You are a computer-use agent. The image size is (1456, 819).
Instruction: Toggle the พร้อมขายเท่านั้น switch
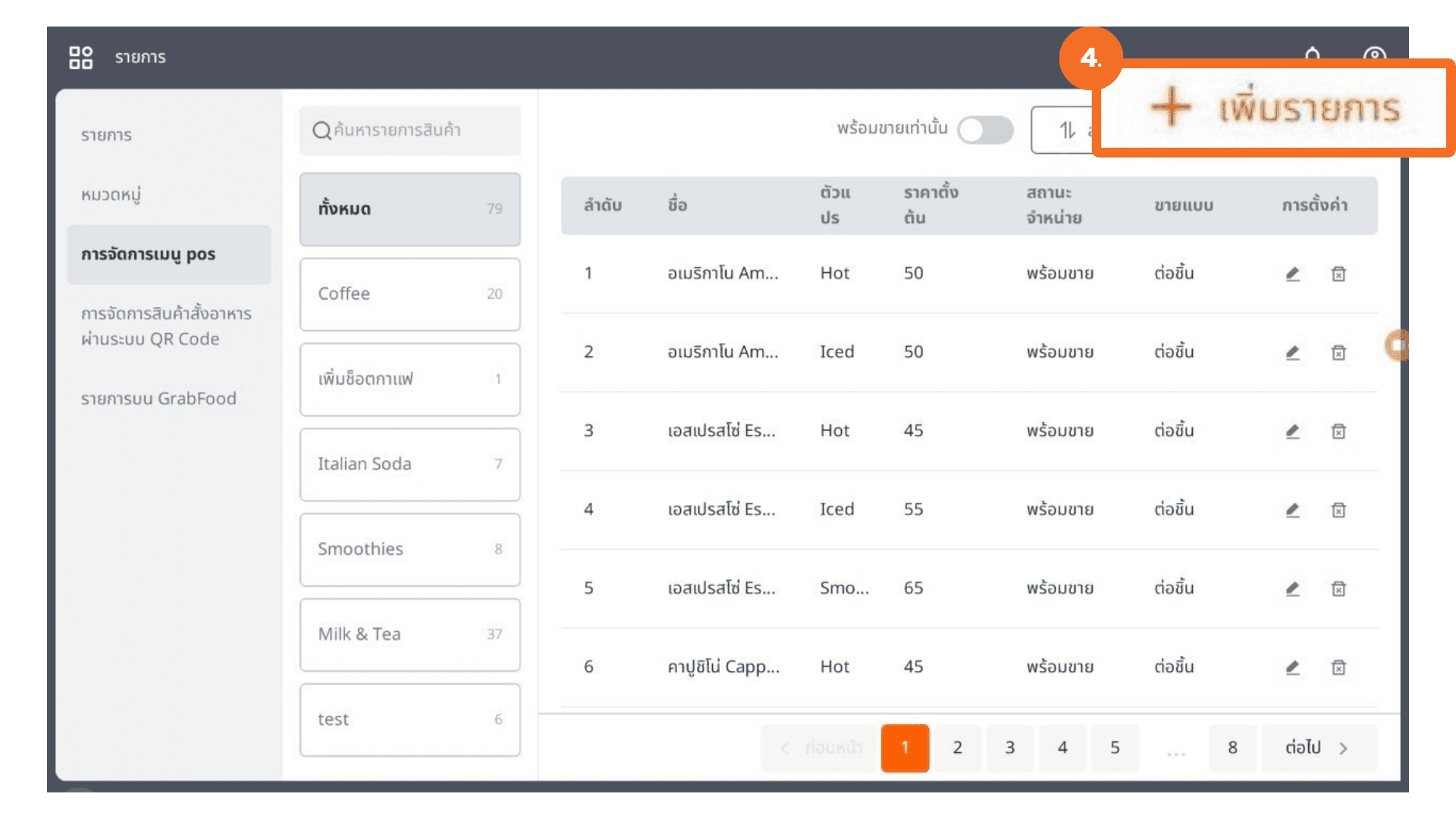pos(985,130)
